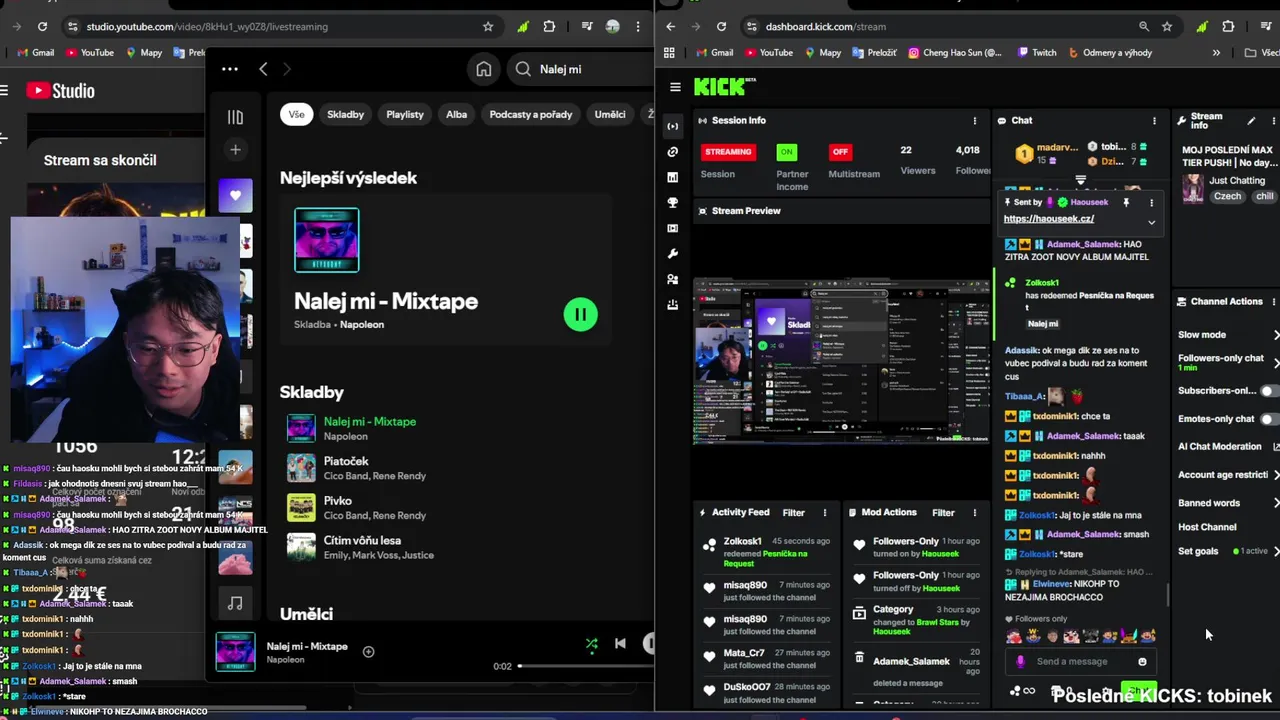Toggle Spotify shuffle icon in player bar

pos(592,644)
